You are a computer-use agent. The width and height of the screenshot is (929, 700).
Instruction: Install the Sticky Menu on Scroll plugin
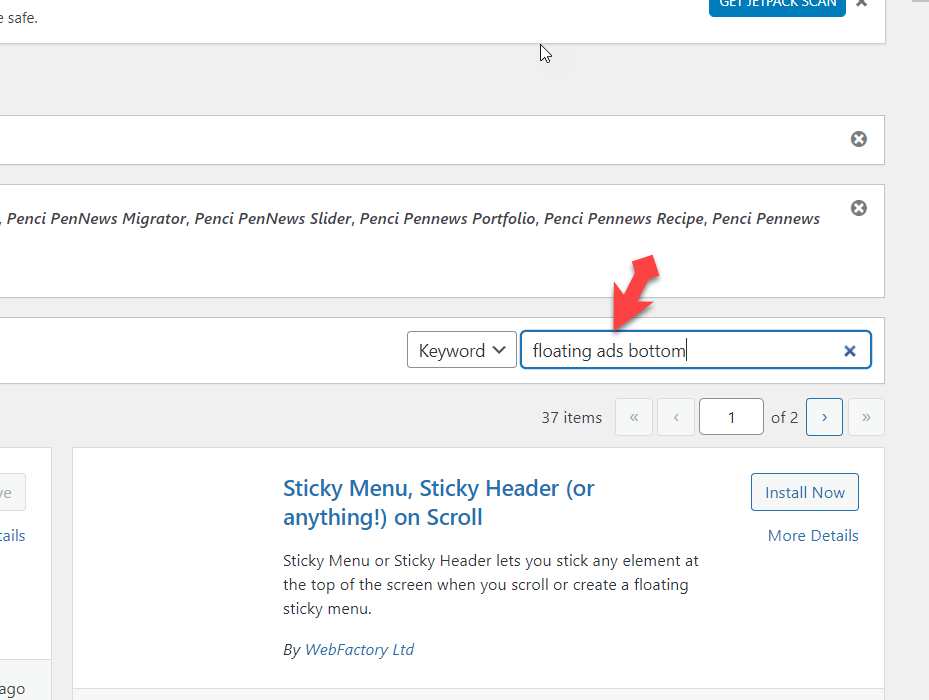(x=804, y=492)
